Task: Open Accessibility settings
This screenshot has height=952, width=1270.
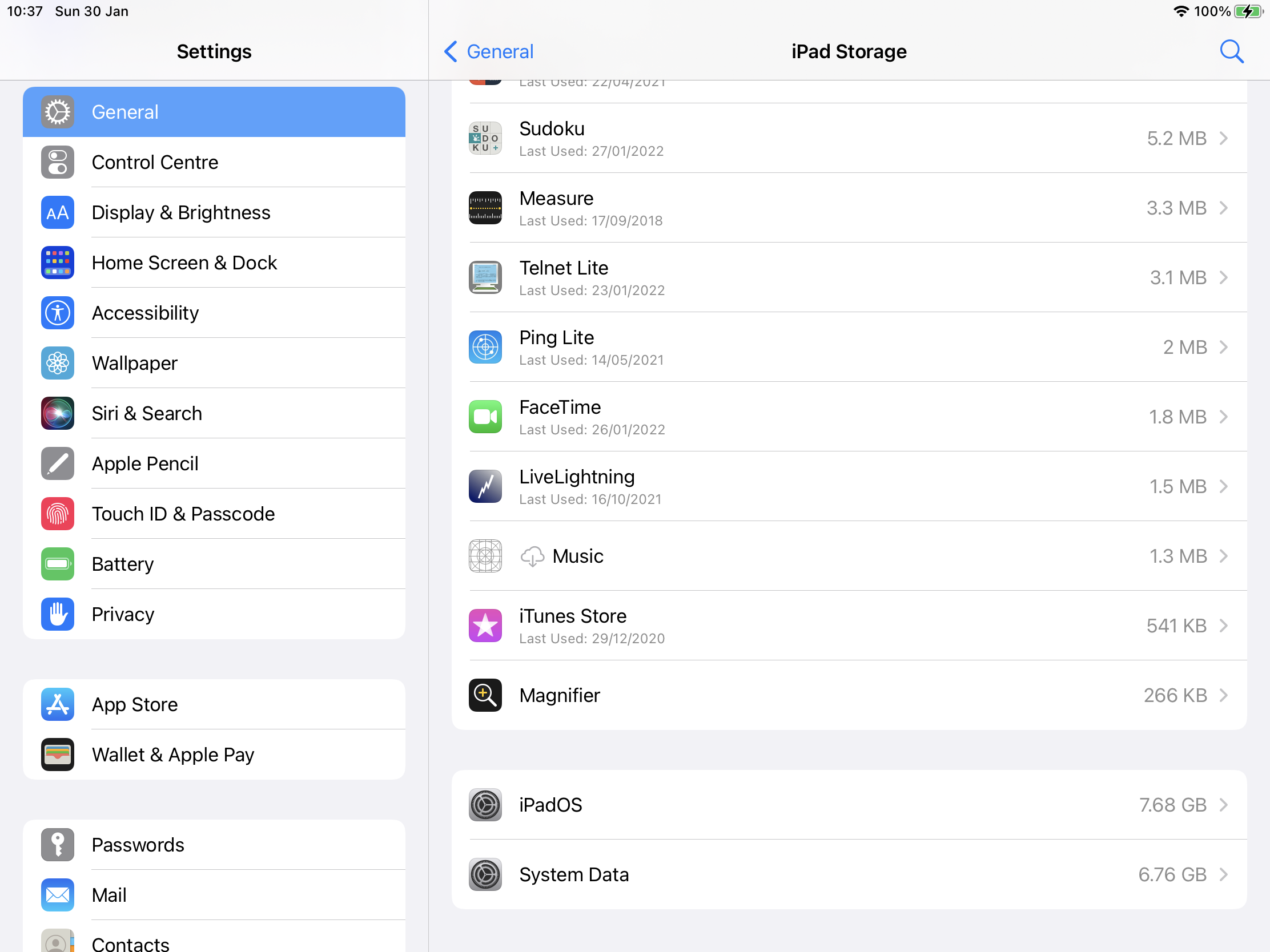Action: [x=214, y=313]
